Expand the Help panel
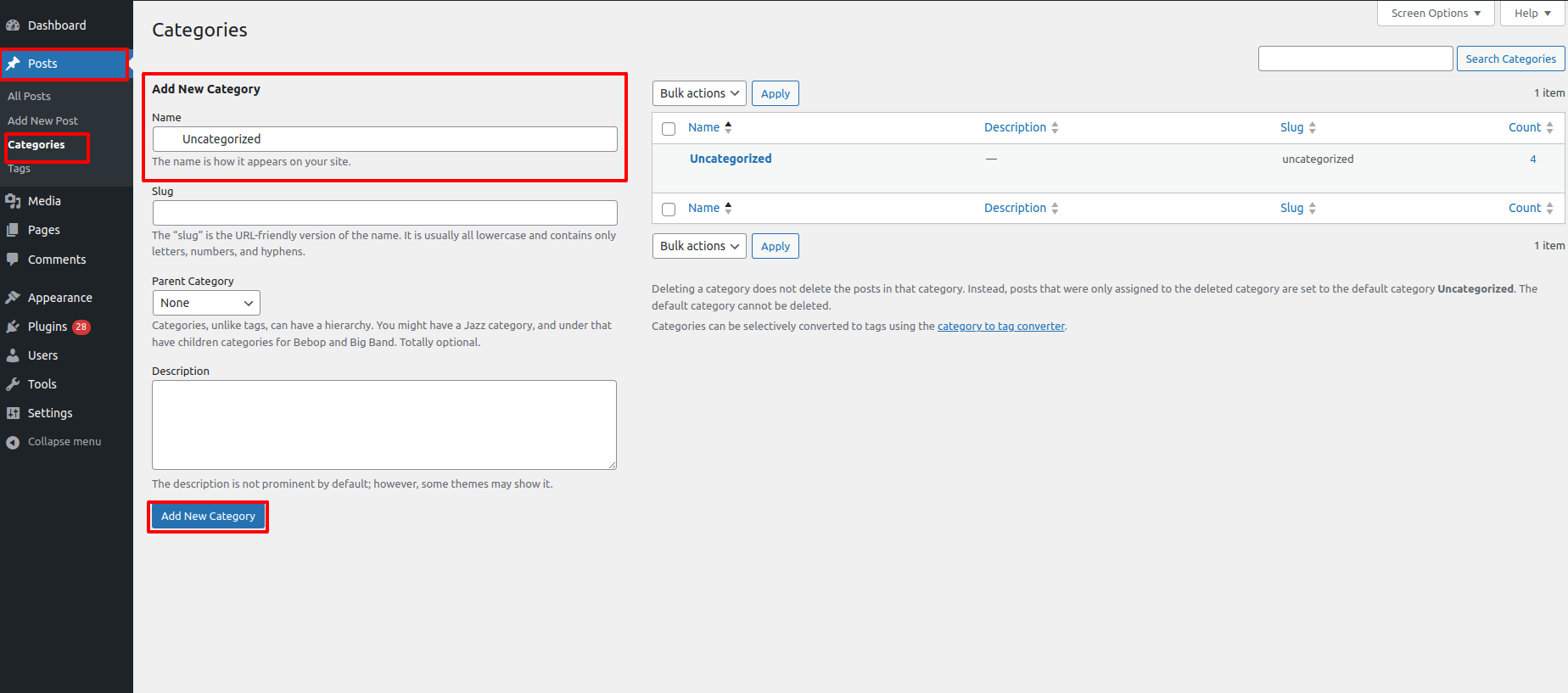This screenshot has width=1568, height=693. pos(1532,14)
